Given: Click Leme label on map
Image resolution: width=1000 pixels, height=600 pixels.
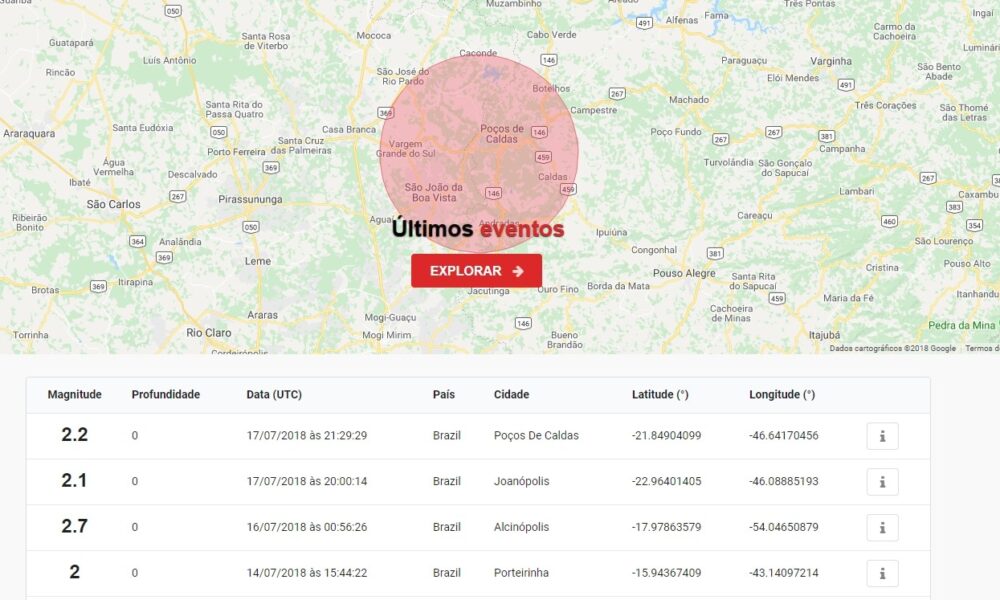Looking at the screenshot, I should click(x=258, y=261).
